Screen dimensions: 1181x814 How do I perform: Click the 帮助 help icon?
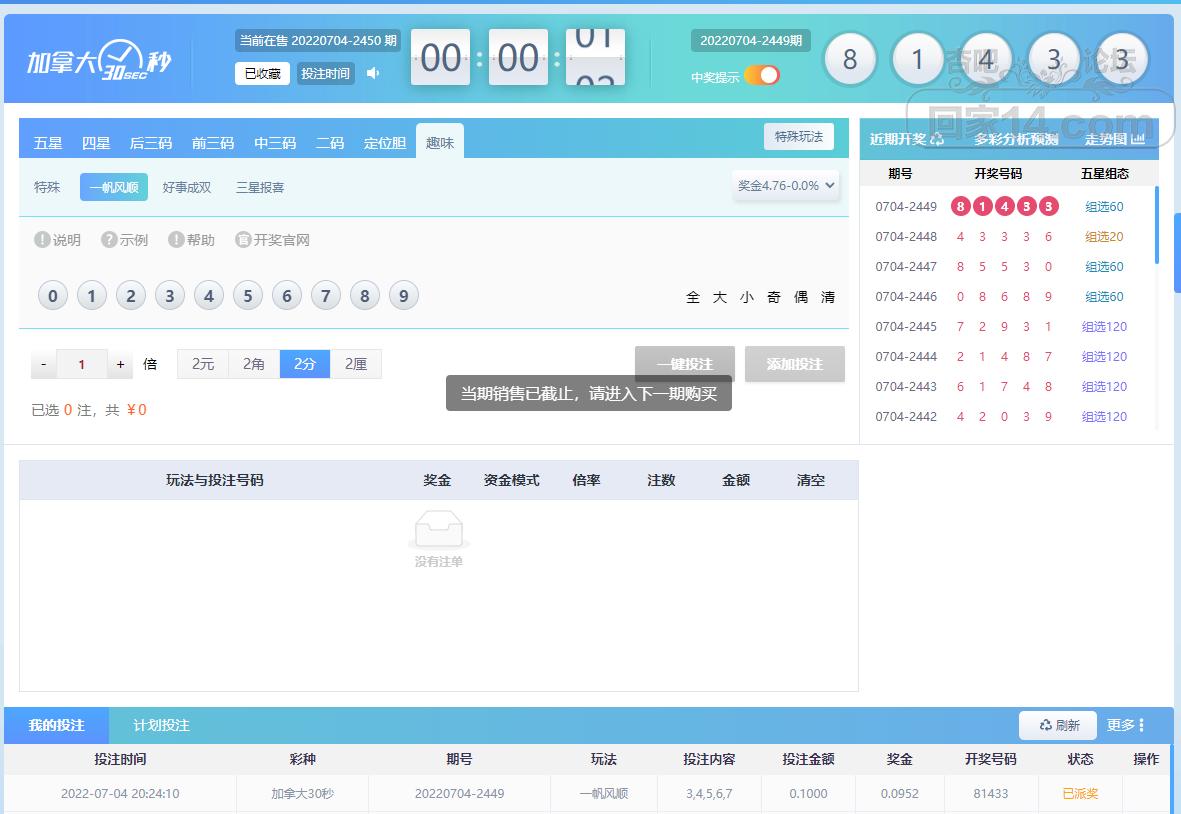[176, 240]
